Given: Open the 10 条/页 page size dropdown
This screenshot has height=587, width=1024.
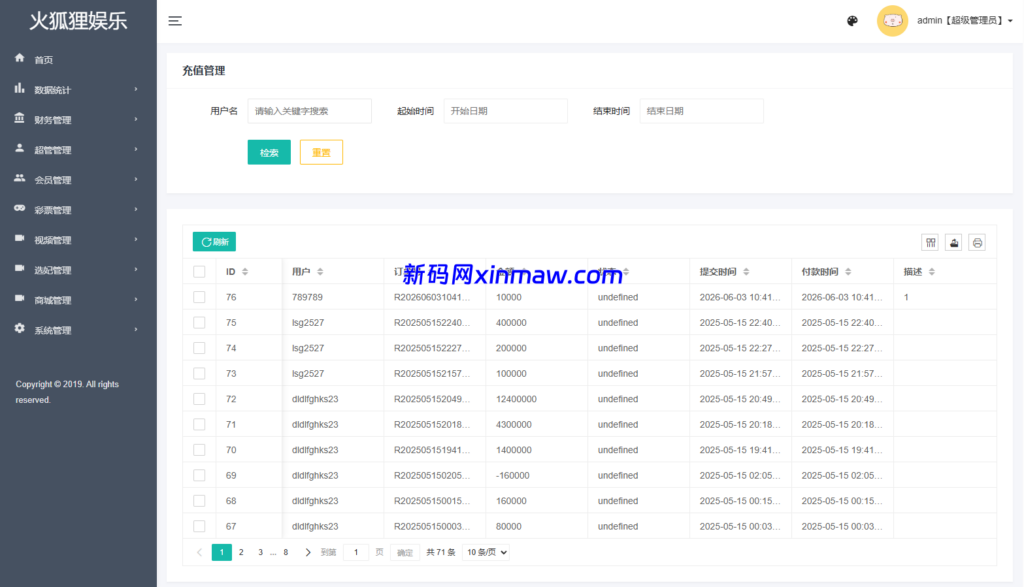Looking at the screenshot, I should tap(486, 552).
